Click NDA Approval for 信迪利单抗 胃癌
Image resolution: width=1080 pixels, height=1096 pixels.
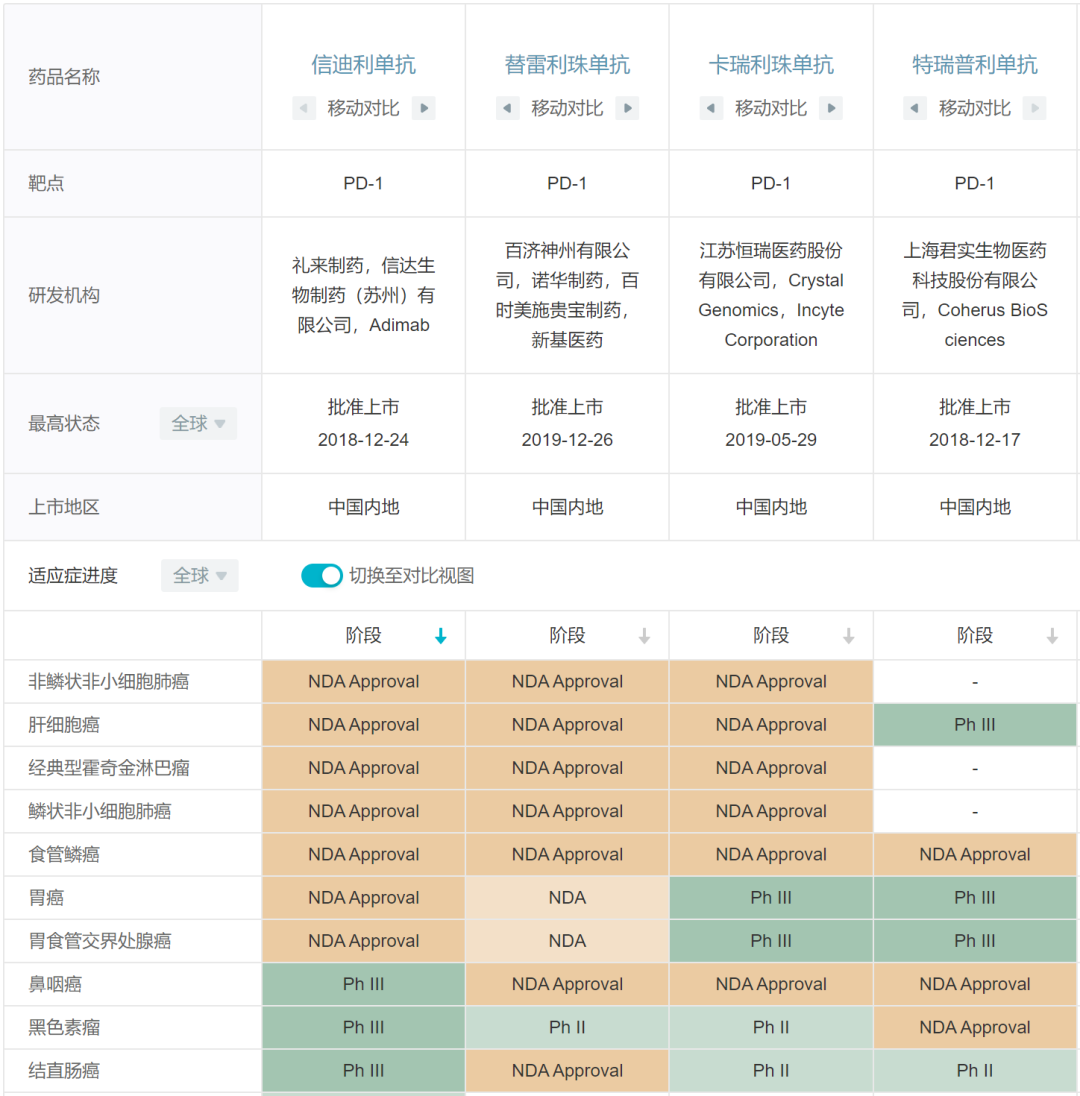363,898
